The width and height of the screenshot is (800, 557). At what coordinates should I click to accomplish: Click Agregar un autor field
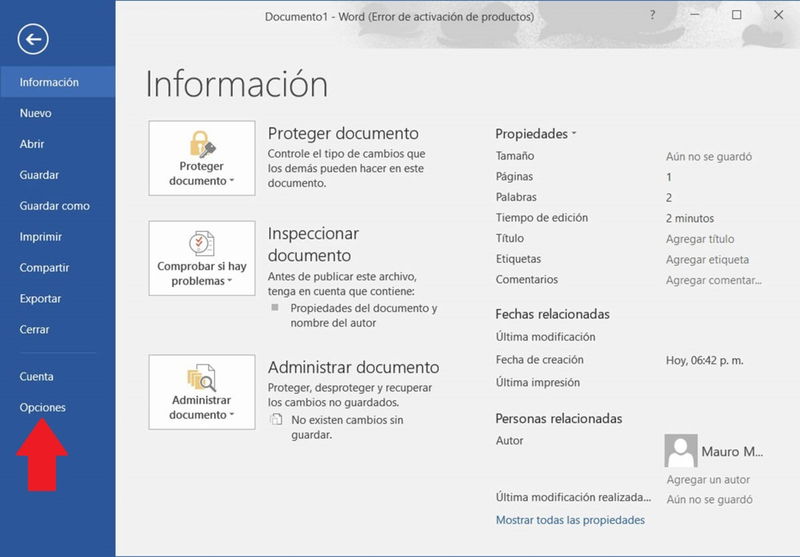[708, 480]
